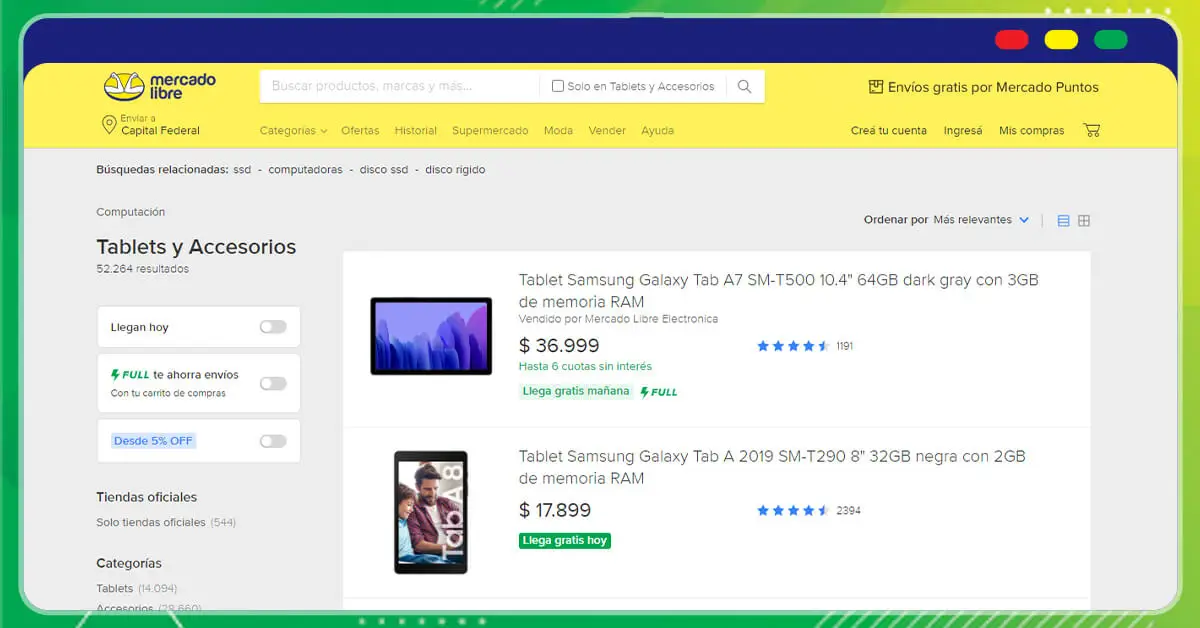Switch to list view layout icon

1063,220
